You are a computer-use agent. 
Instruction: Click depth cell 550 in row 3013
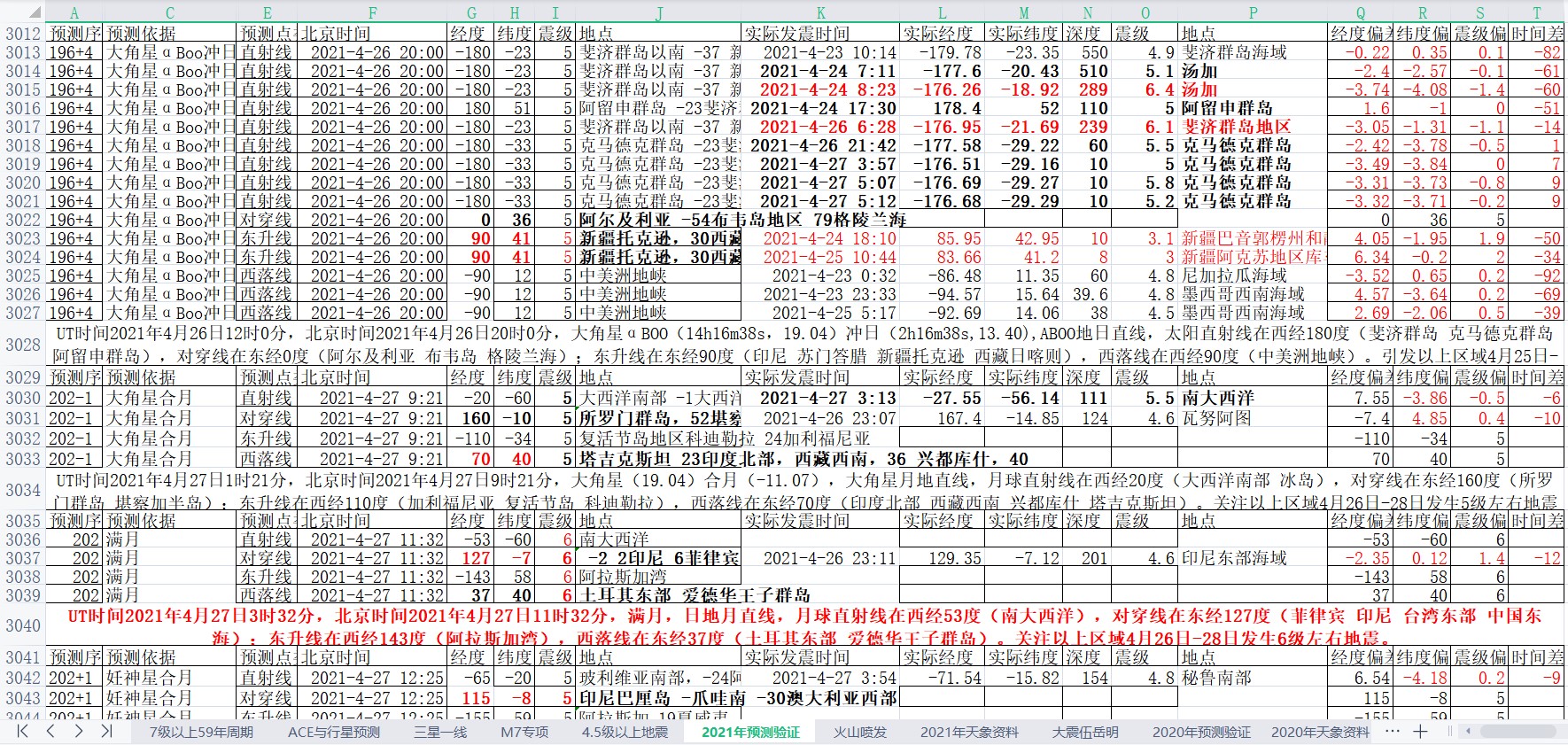tap(1087, 52)
